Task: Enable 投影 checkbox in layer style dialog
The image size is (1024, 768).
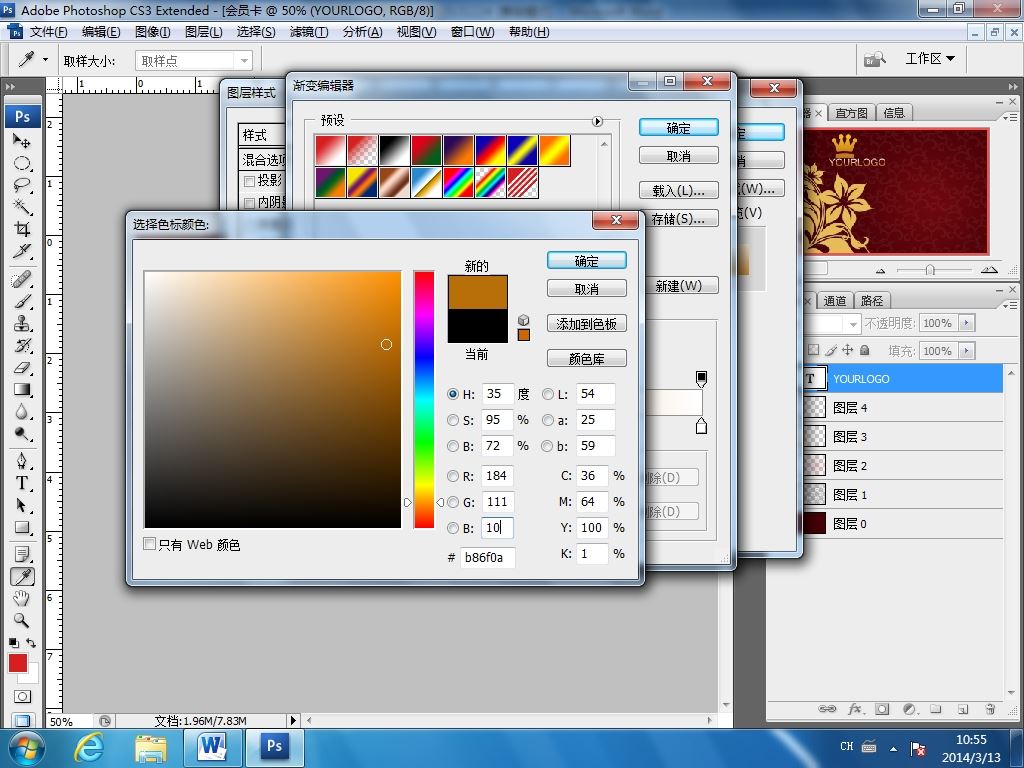Action: tap(249, 181)
